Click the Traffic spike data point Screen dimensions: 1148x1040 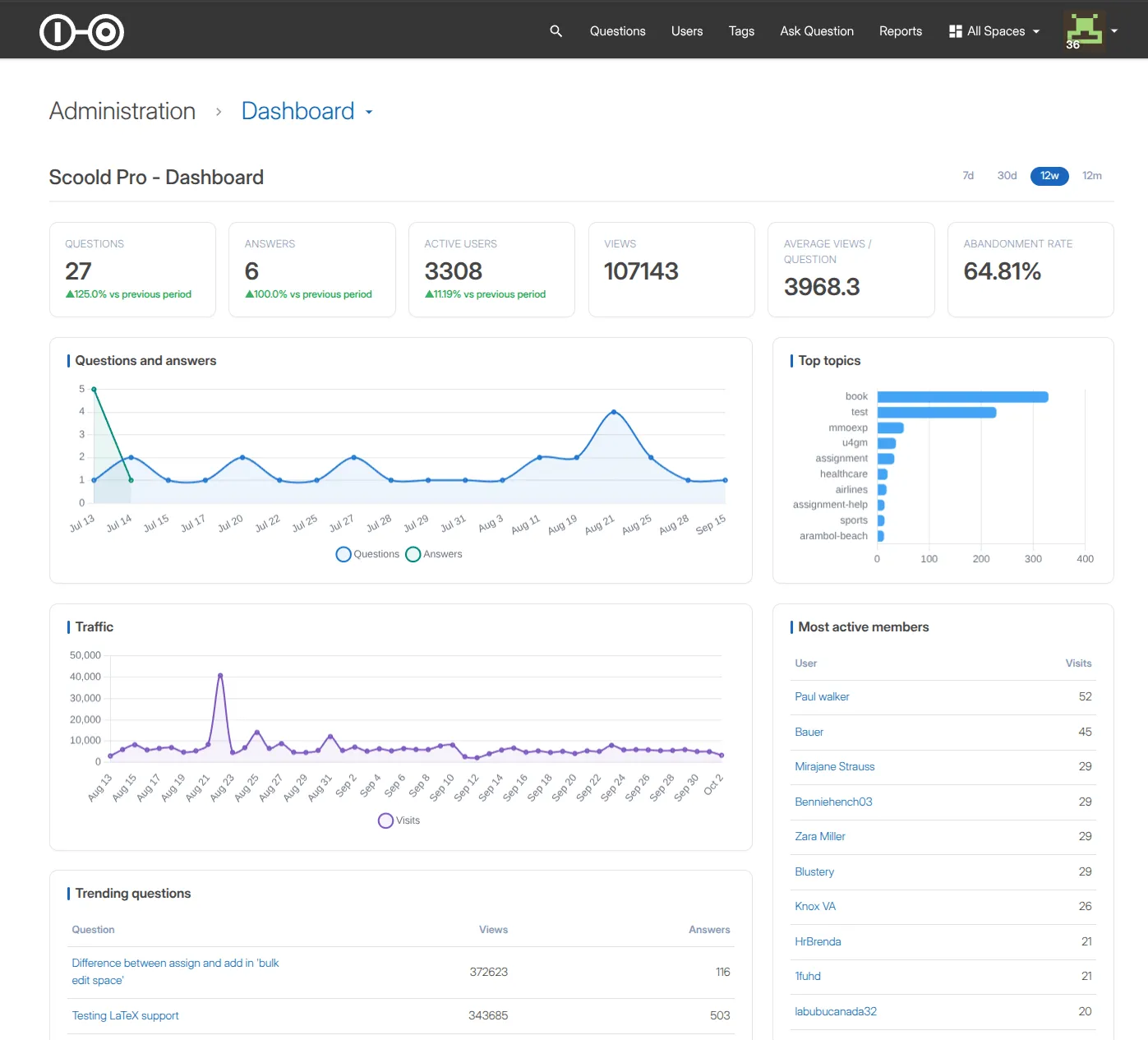coord(220,676)
